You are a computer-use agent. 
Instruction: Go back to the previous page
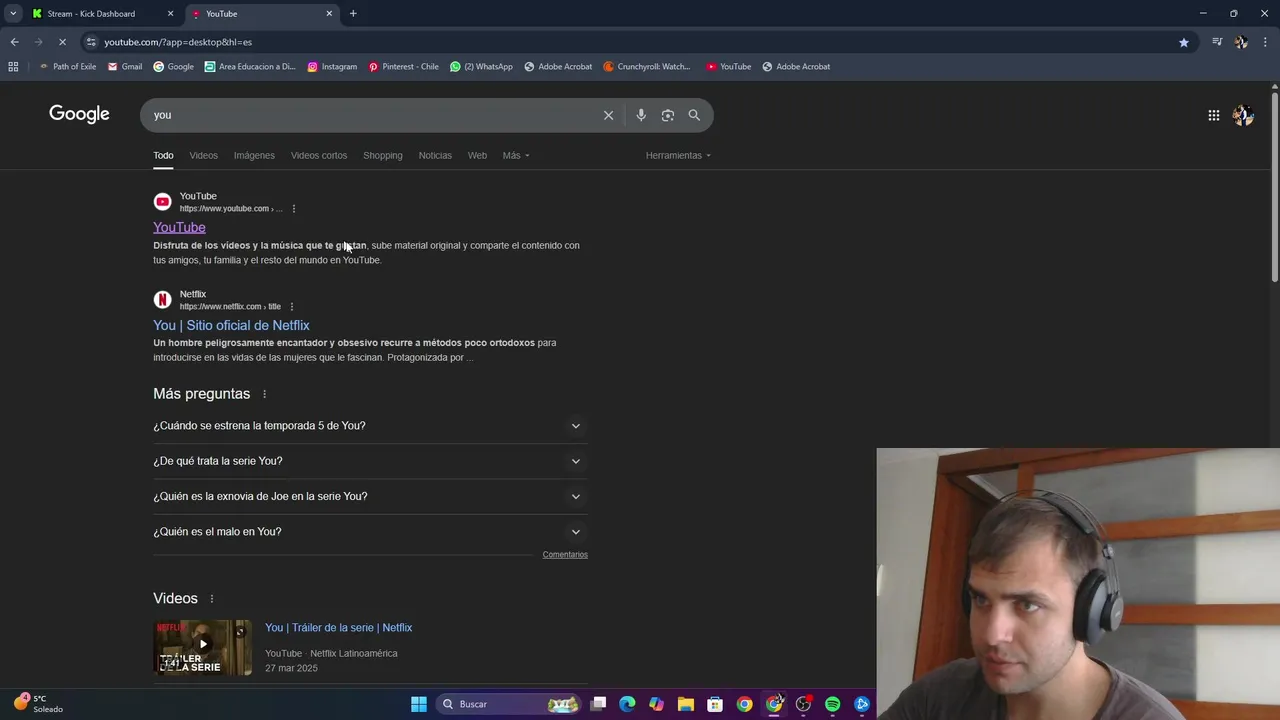(x=14, y=42)
